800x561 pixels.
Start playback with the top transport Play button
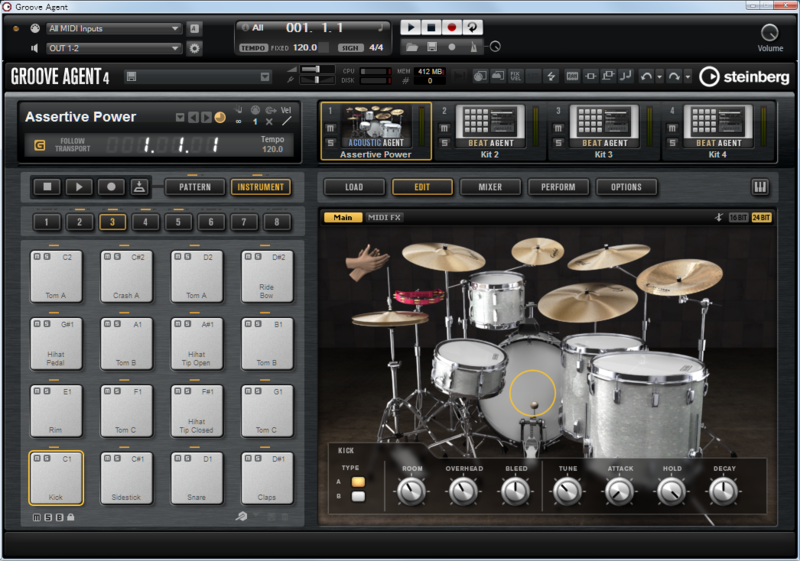coord(411,28)
